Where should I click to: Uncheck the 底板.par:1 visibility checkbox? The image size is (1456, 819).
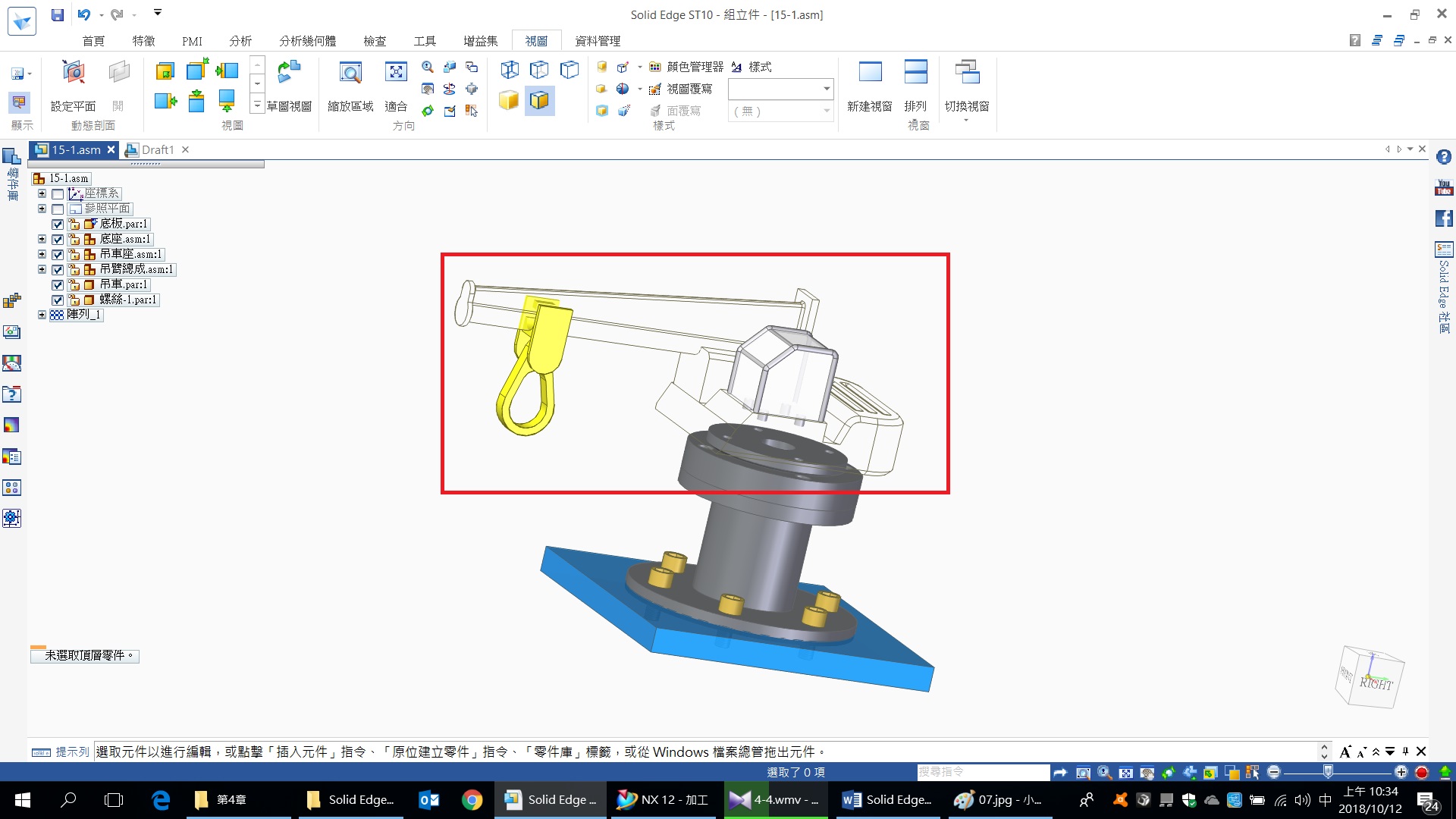click(58, 224)
